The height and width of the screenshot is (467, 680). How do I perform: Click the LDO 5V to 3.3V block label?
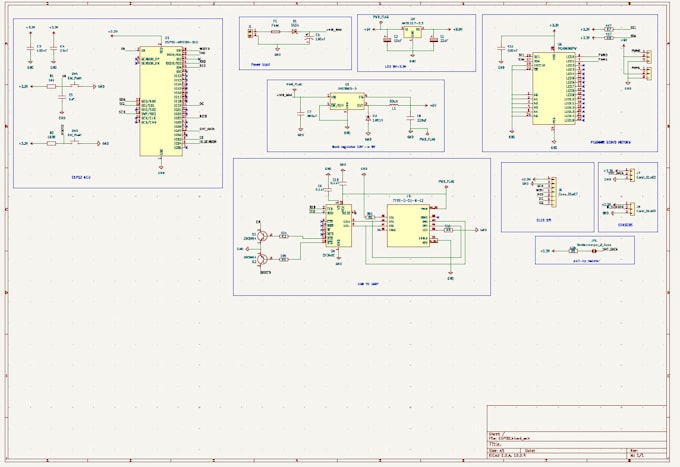click(395, 66)
